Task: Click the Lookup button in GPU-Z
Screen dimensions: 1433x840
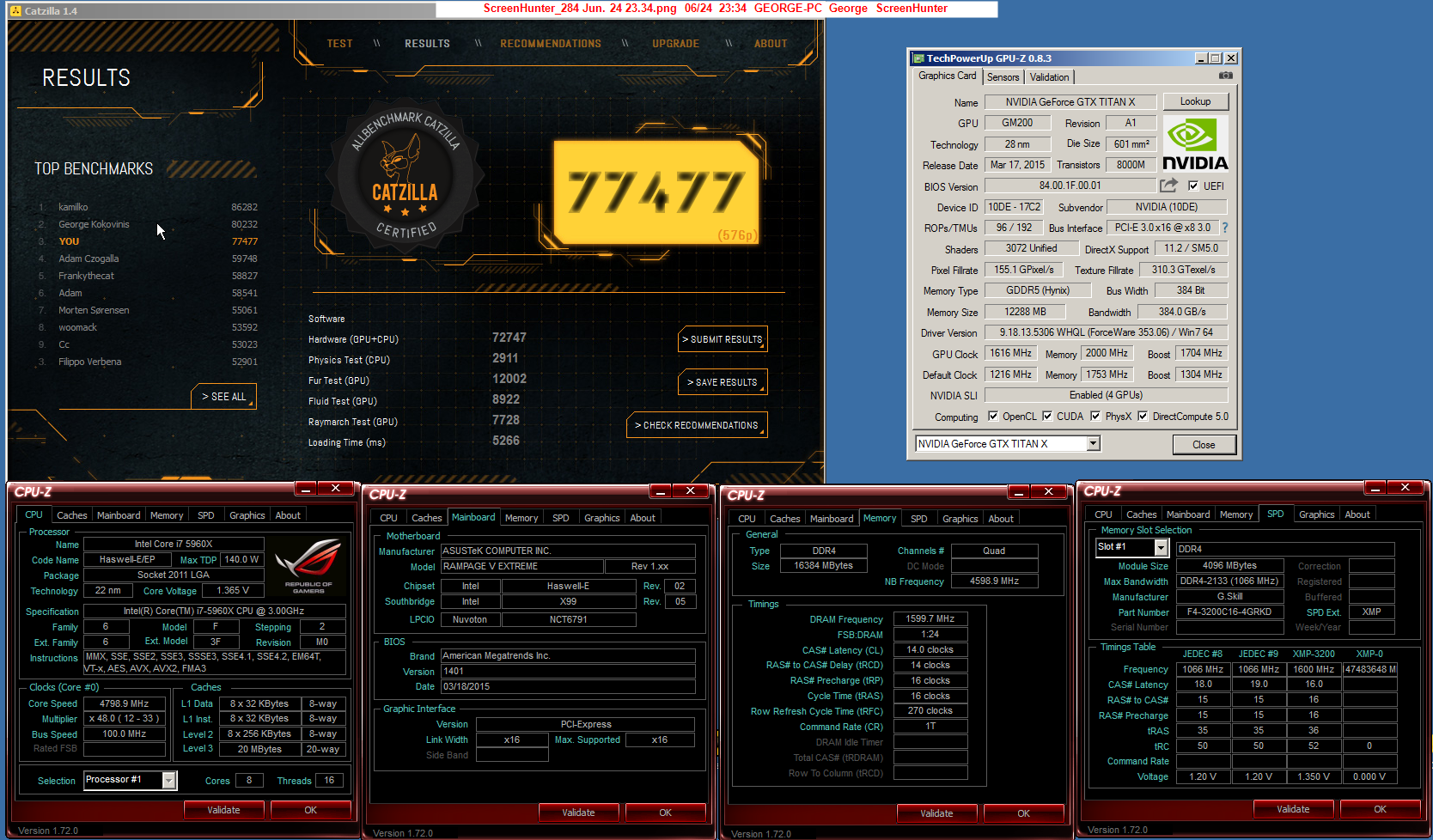Action: click(x=1195, y=101)
